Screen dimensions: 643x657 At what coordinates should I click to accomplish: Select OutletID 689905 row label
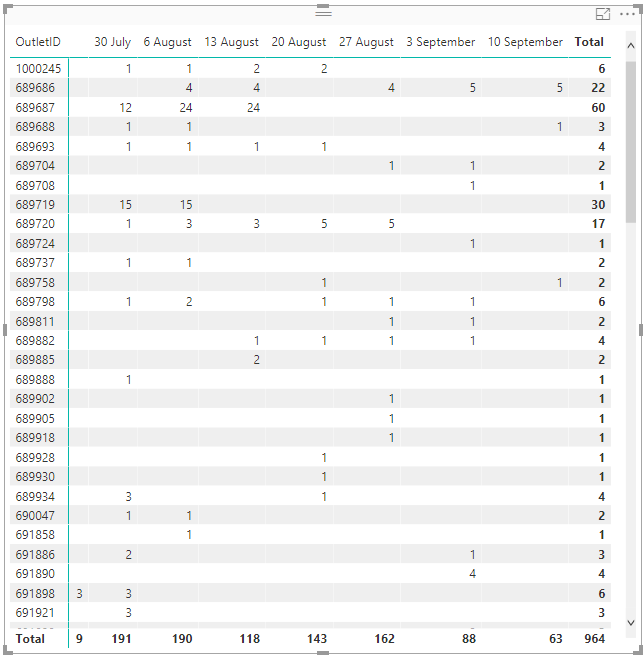pyautogui.click(x=35, y=419)
